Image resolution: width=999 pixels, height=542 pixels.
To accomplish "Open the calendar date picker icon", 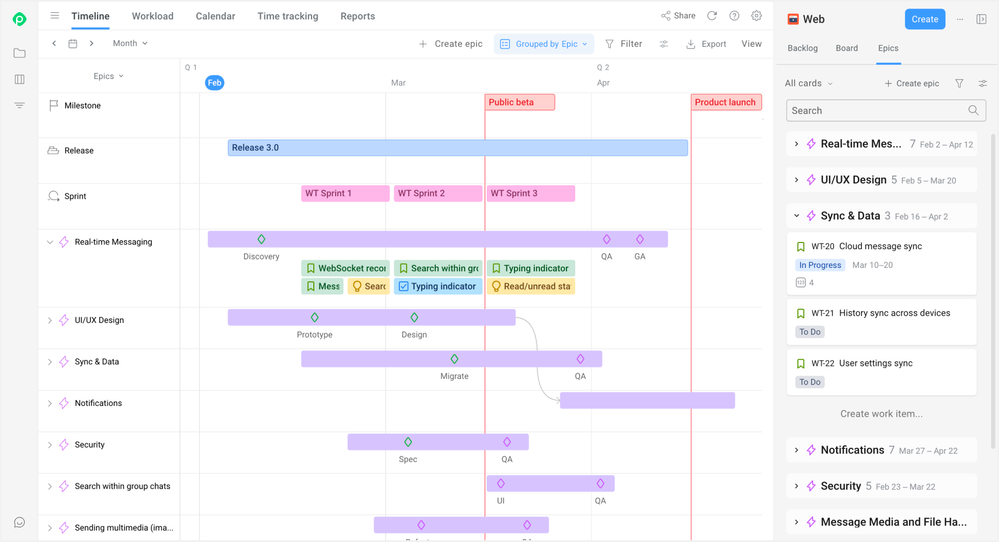I will [73, 43].
